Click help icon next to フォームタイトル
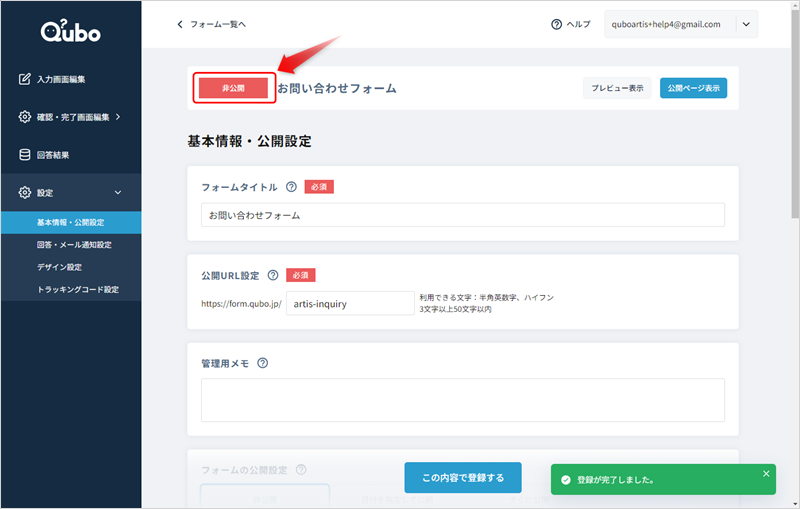The height and width of the screenshot is (509, 800). tap(291, 187)
